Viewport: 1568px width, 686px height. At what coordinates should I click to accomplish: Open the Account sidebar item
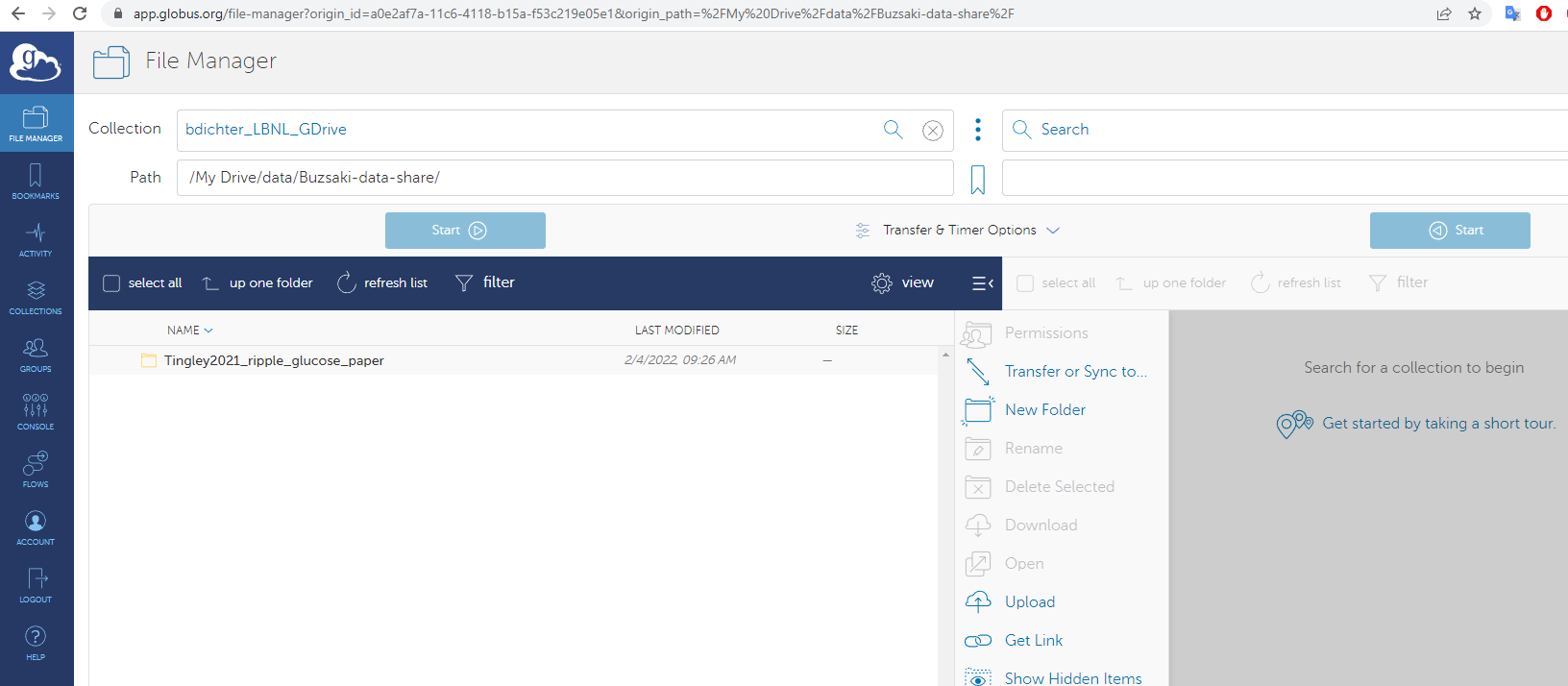[37, 527]
